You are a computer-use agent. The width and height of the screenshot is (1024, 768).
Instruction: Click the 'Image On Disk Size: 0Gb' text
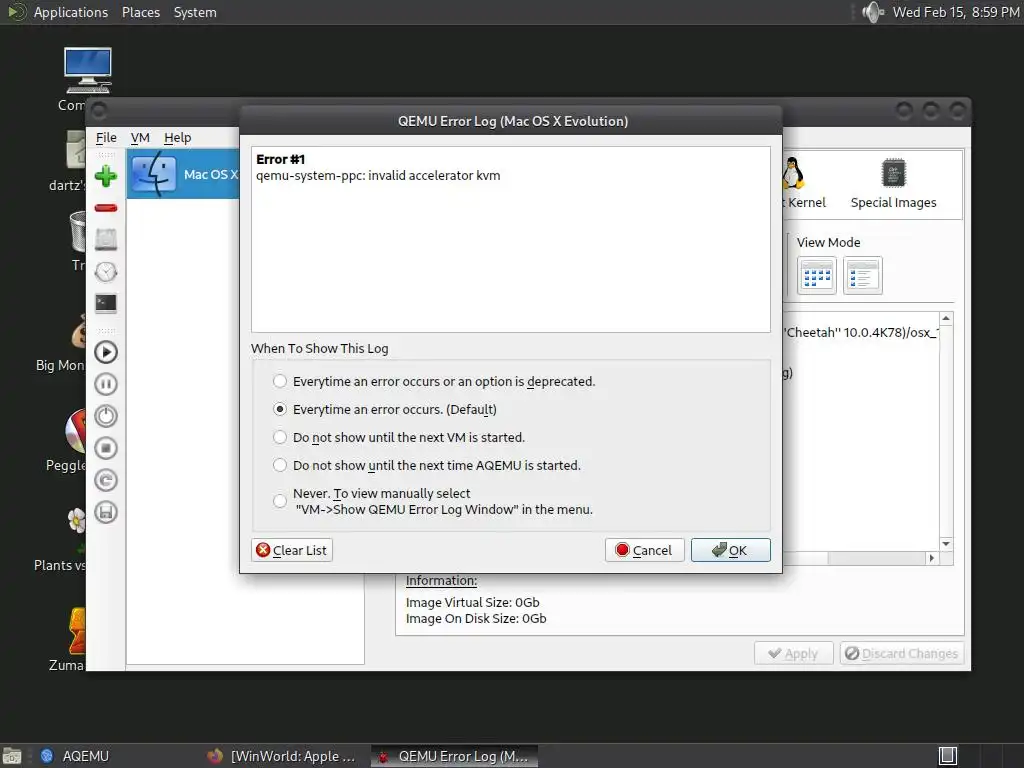tap(476, 618)
